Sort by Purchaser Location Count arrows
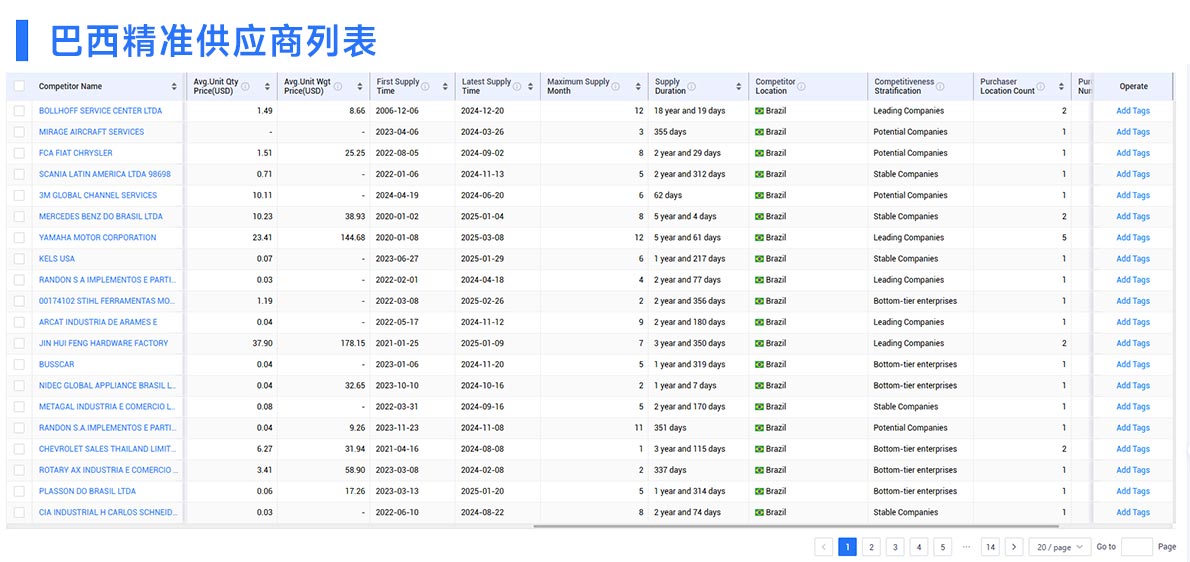The image size is (1190, 562). [1060, 86]
